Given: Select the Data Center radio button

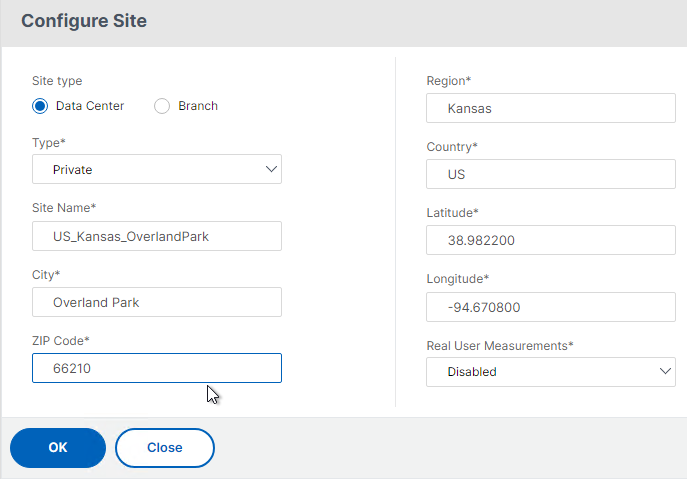Looking at the screenshot, I should click(x=40, y=106).
